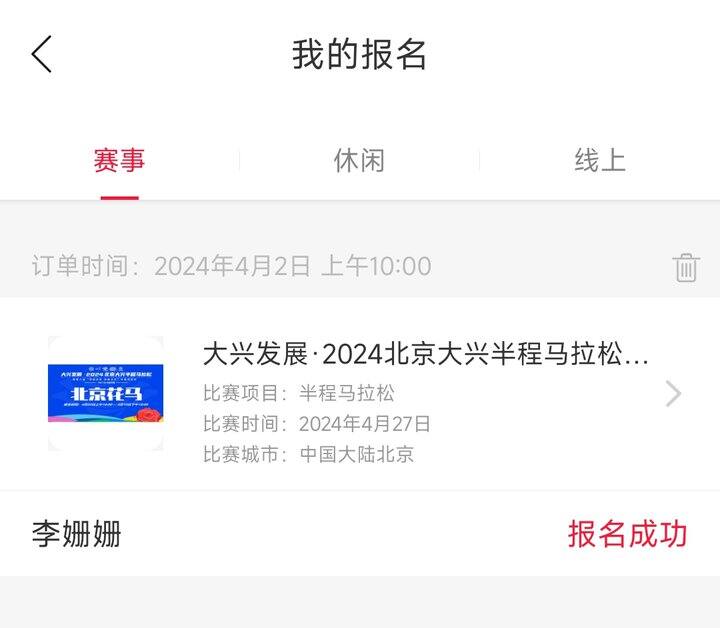Viewport: 720px width, 628px height.
Task: Select the 赛事 tab
Action: (x=119, y=161)
